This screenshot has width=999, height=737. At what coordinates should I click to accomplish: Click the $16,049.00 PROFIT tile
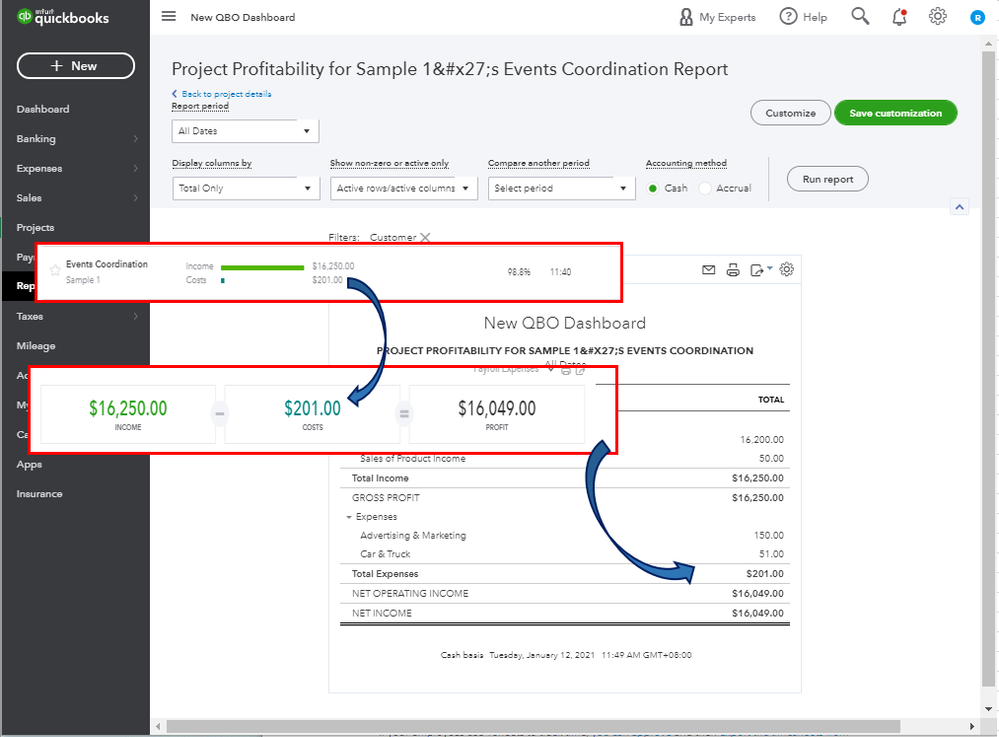tap(497, 414)
